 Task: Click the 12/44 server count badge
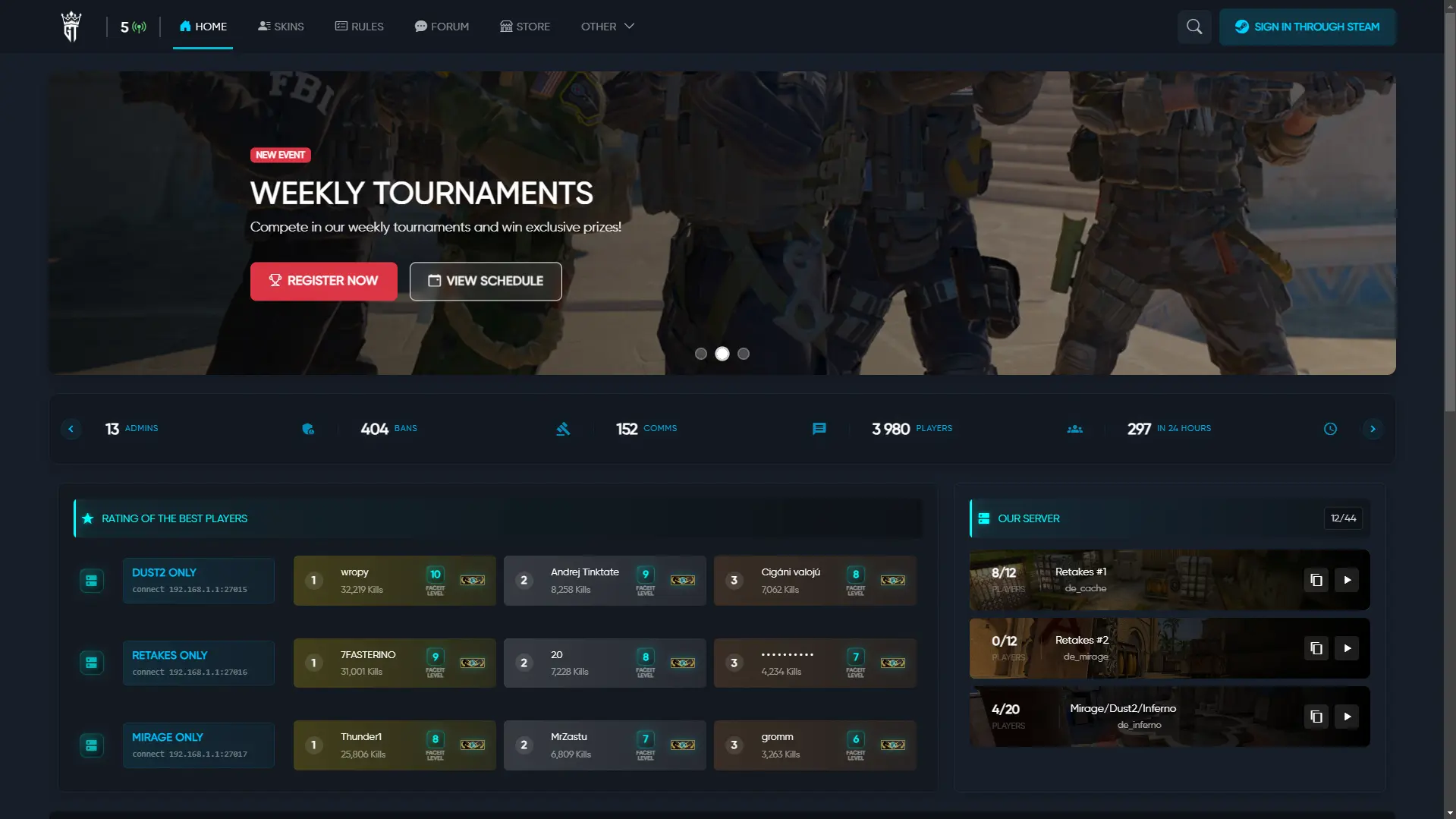tap(1343, 518)
